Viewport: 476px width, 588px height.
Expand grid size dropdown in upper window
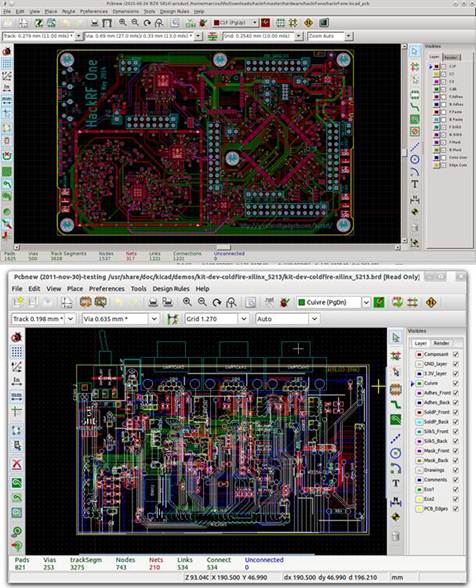[x=299, y=36]
